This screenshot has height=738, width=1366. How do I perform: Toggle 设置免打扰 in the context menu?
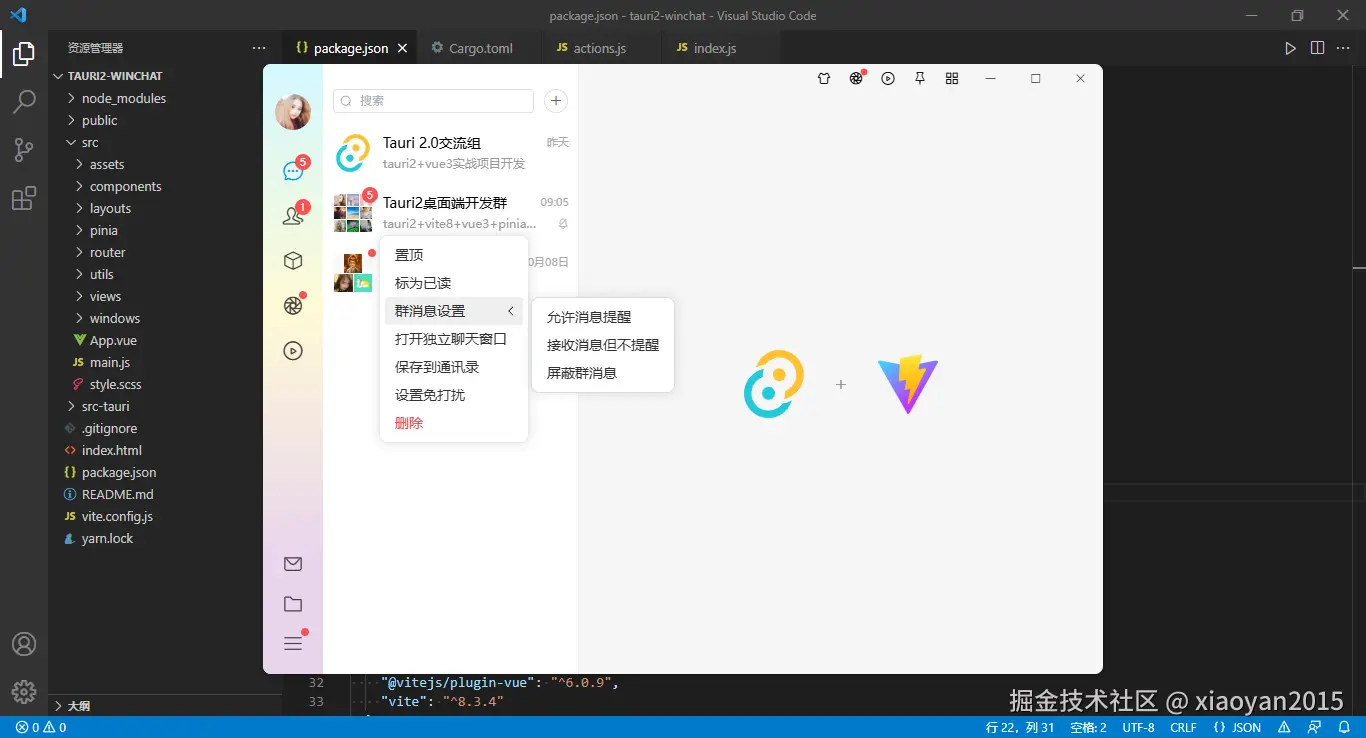click(454, 395)
